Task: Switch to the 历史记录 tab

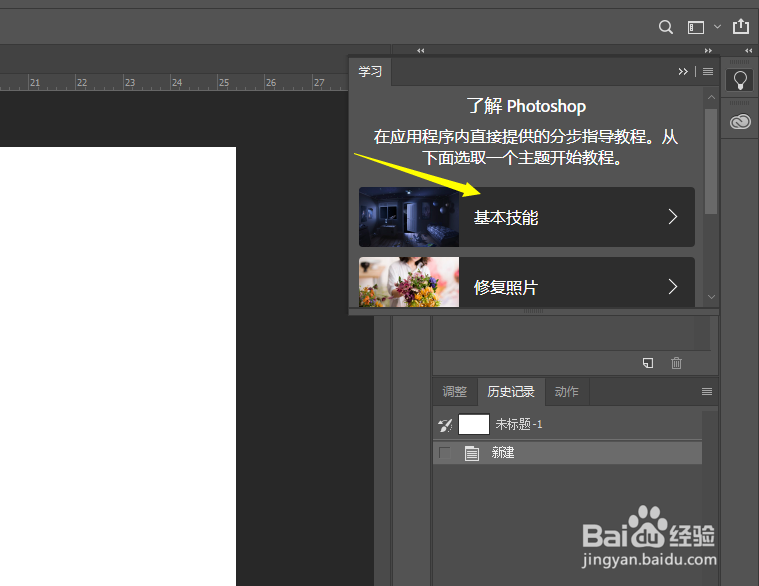Action: pyautogui.click(x=511, y=391)
